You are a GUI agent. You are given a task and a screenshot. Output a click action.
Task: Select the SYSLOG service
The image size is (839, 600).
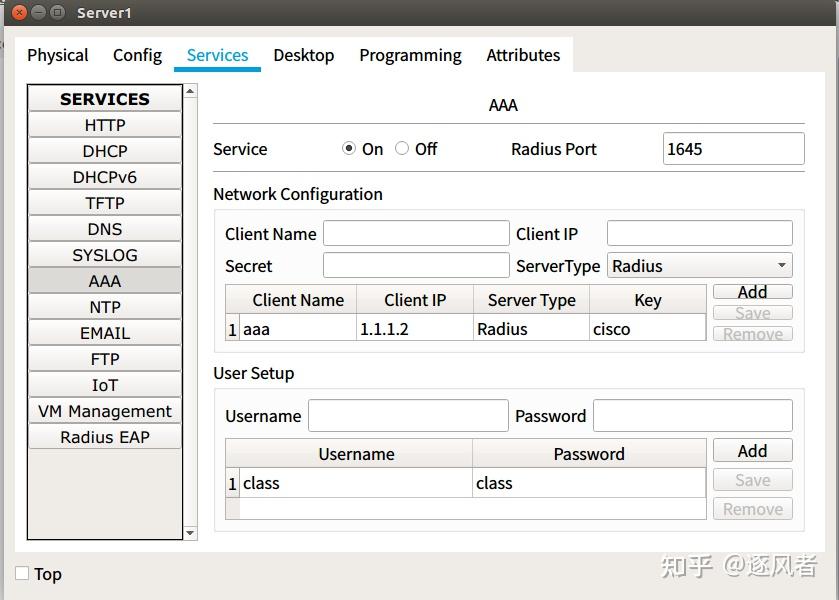click(105, 255)
